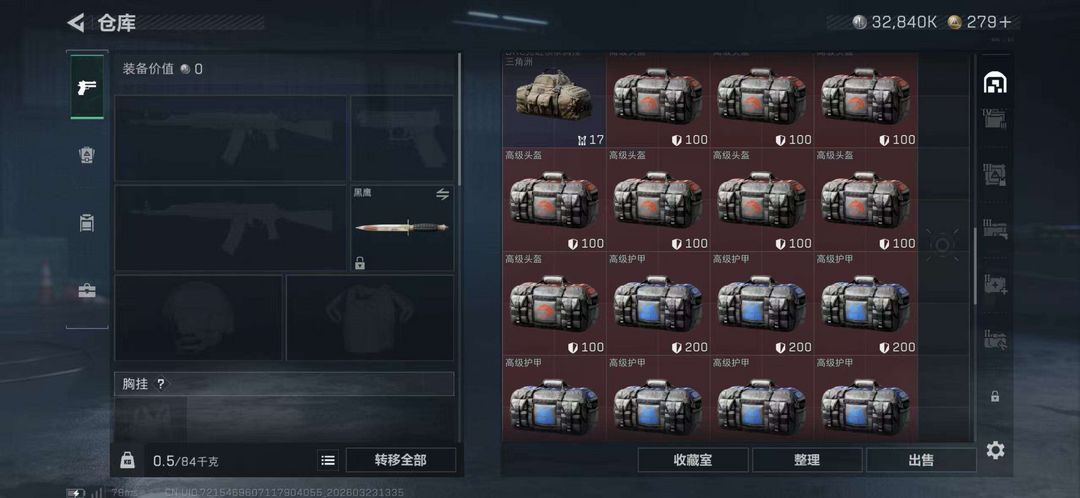This screenshot has height=498, width=1080.
Task: Select the main warehouse house icon
Action: point(995,83)
